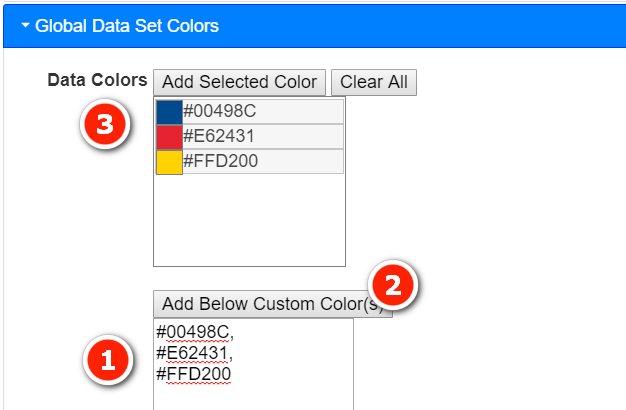Click the Add Below Custom Color(s) button
This screenshot has height=410, width=626.
coord(273,304)
